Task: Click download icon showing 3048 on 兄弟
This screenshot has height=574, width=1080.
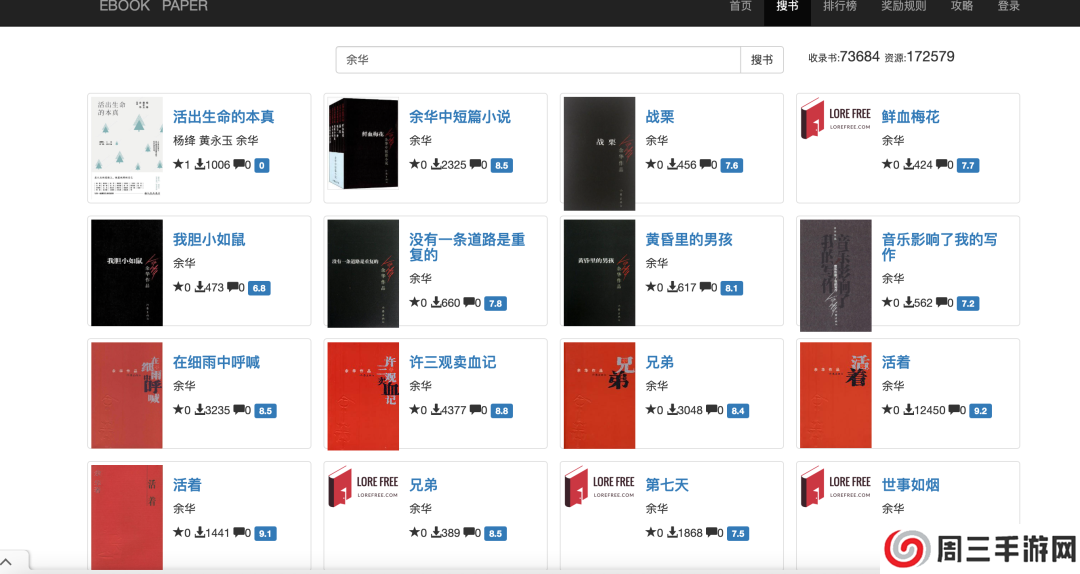Action: pos(672,410)
